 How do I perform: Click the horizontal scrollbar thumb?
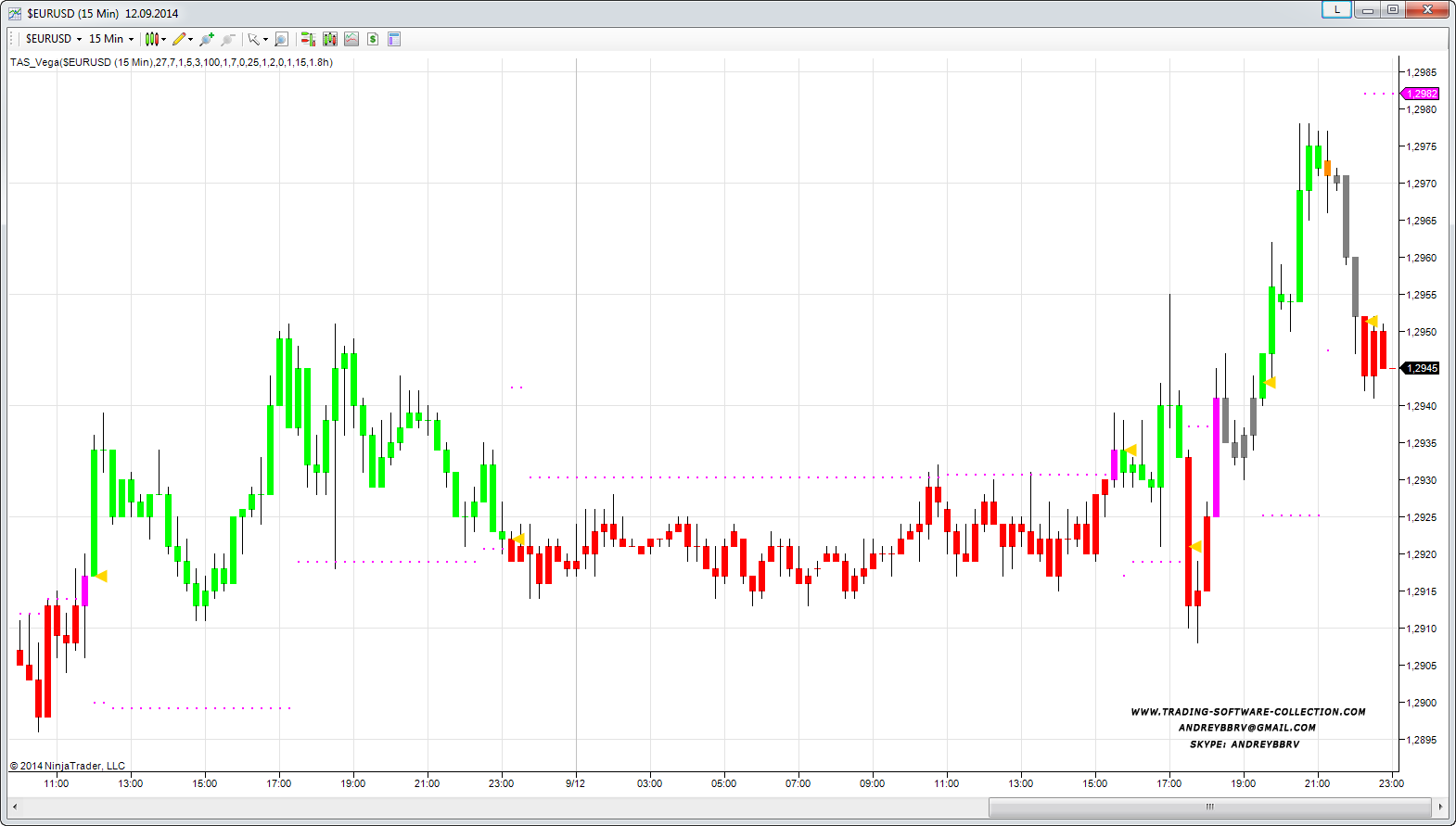1209,807
